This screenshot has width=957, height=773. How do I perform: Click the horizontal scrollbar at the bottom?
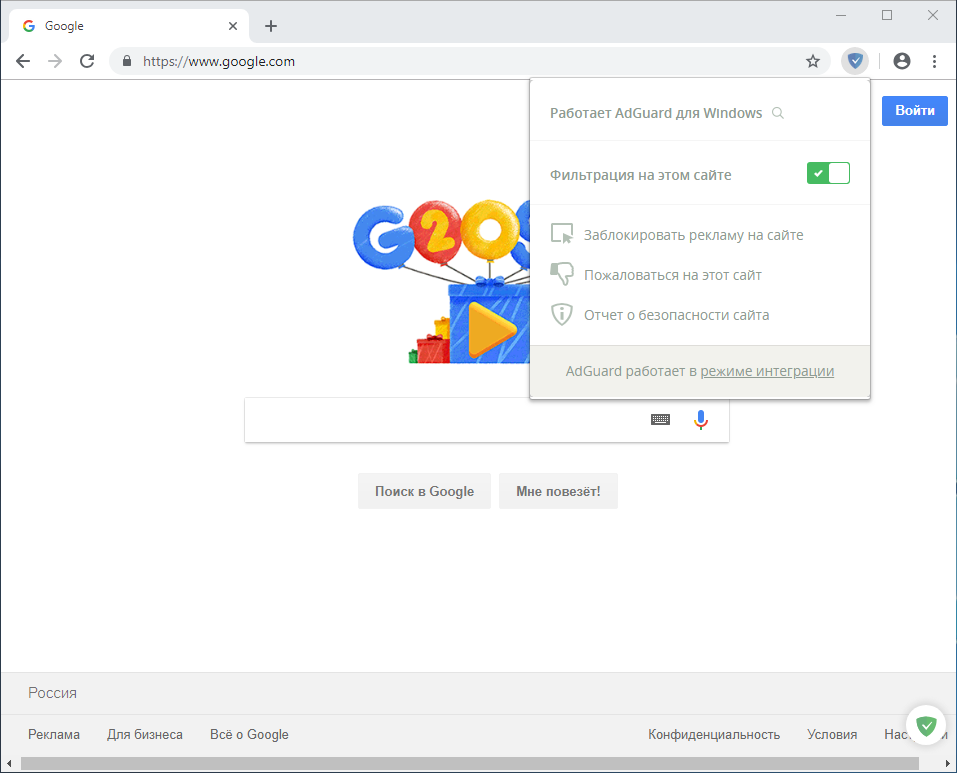(469, 763)
